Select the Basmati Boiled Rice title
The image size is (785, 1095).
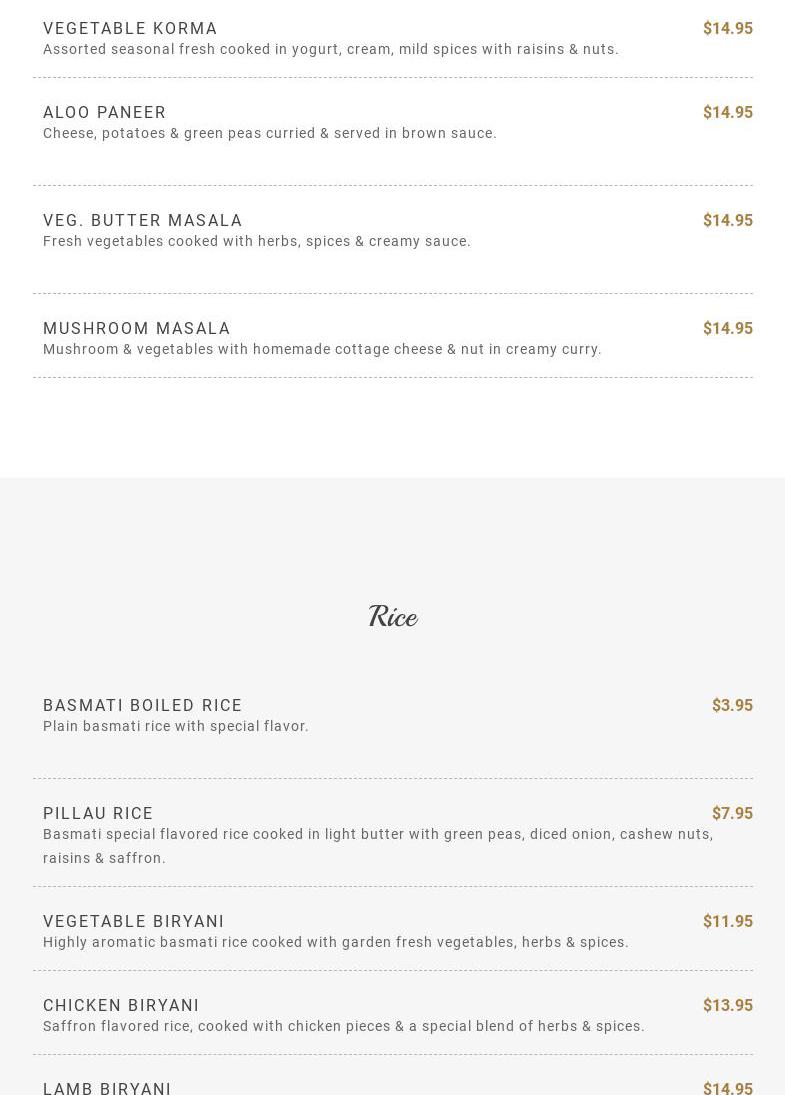(x=143, y=705)
